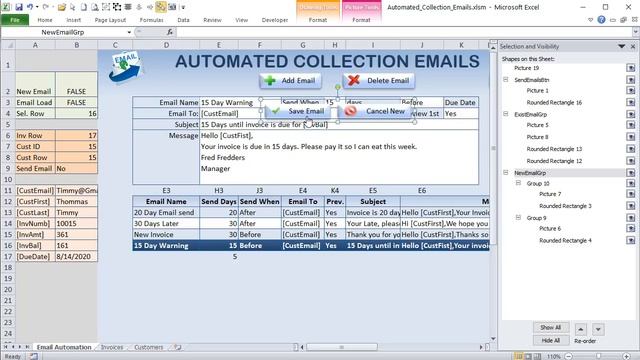The width and height of the screenshot is (640, 360).
Task: Click the Select All corner of the grid
Action: point(8,45)
